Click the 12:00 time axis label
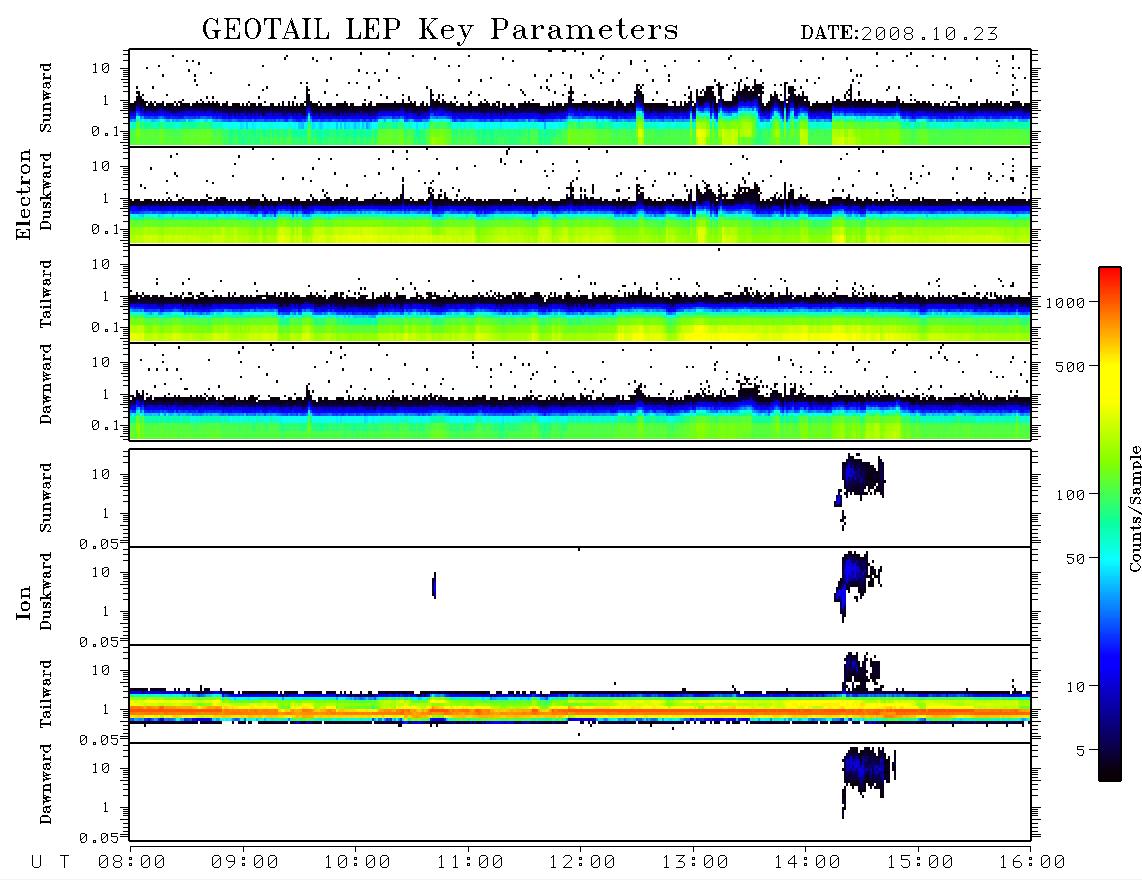 click(x=582, y=863)
